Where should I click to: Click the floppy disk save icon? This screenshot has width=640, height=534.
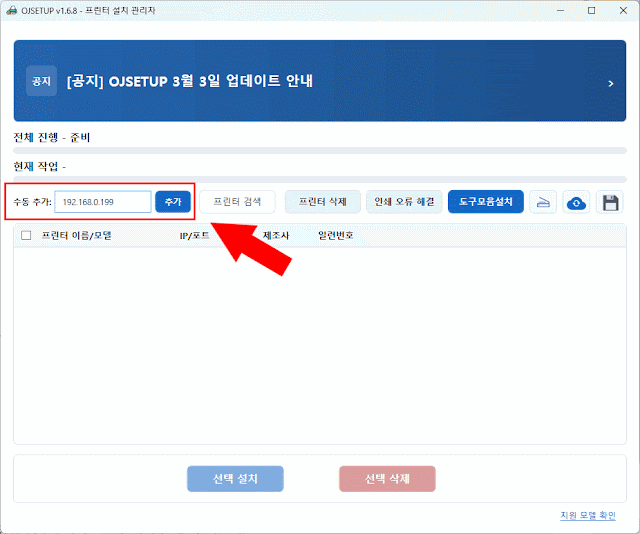pyautogui.click(x=610, y=202)
